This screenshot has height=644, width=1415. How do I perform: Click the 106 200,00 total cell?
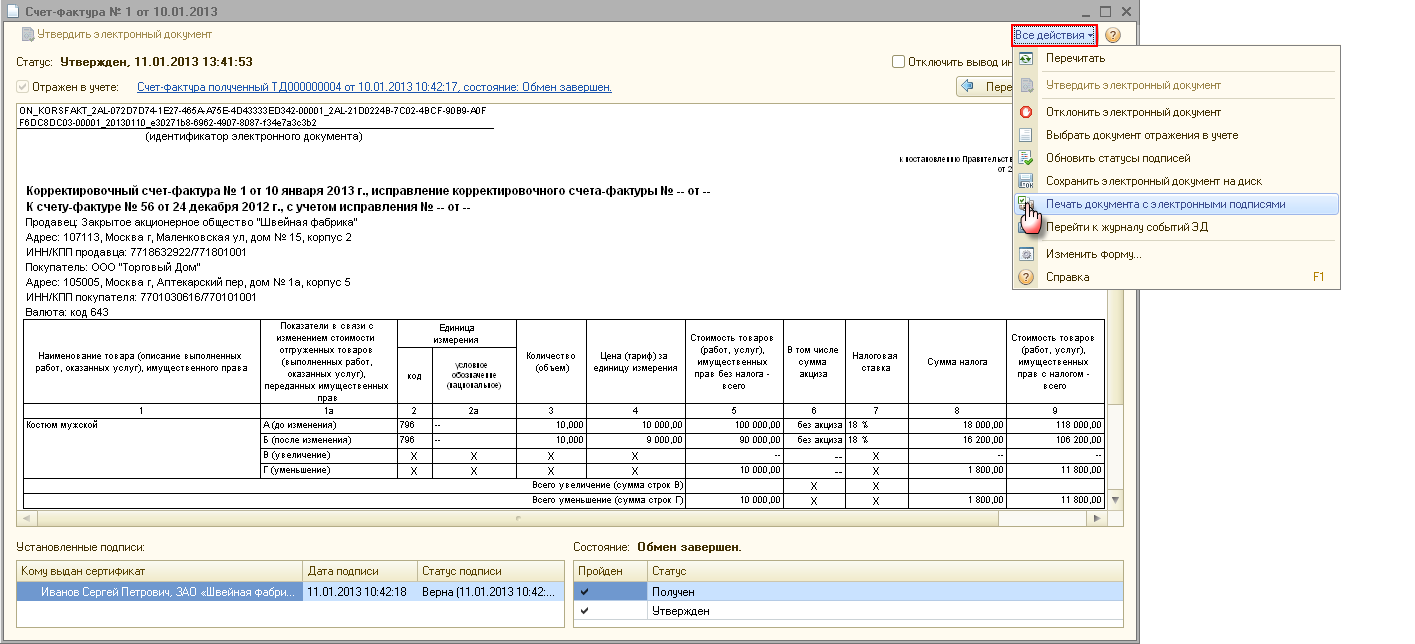tap(1056, 440)
